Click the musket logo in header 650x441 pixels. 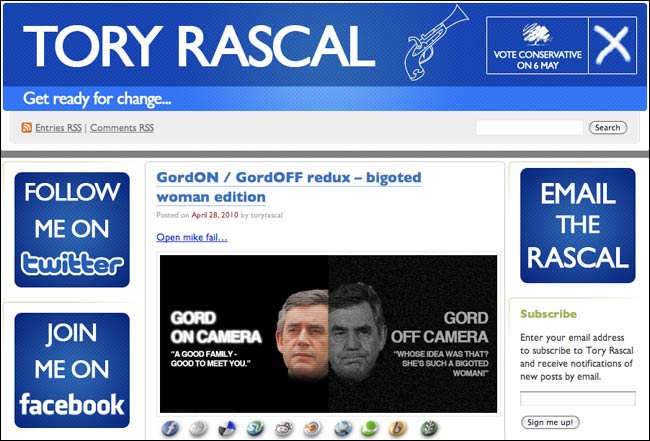point(435,42)
